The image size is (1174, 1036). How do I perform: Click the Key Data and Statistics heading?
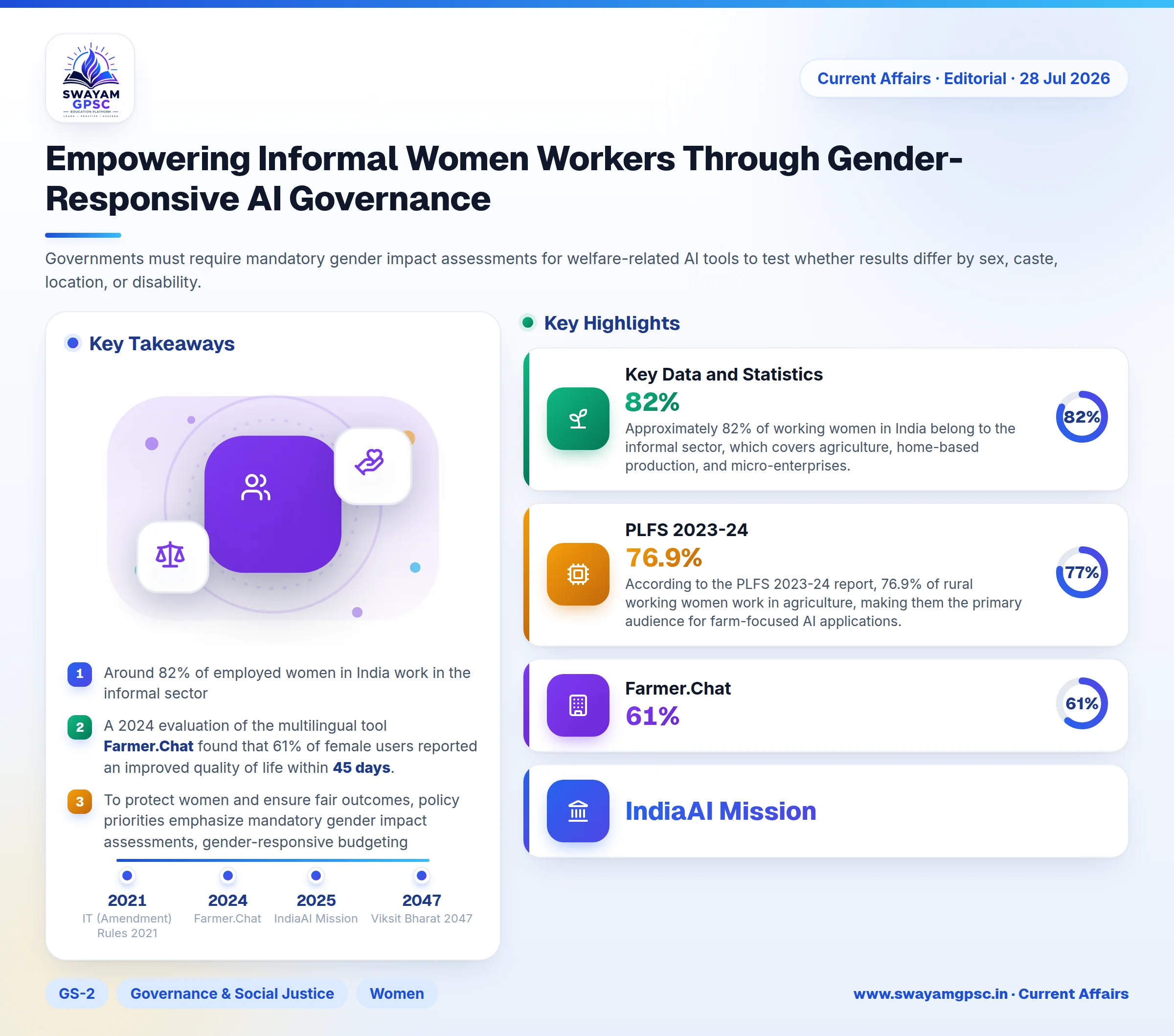click(x=723, y=374)
